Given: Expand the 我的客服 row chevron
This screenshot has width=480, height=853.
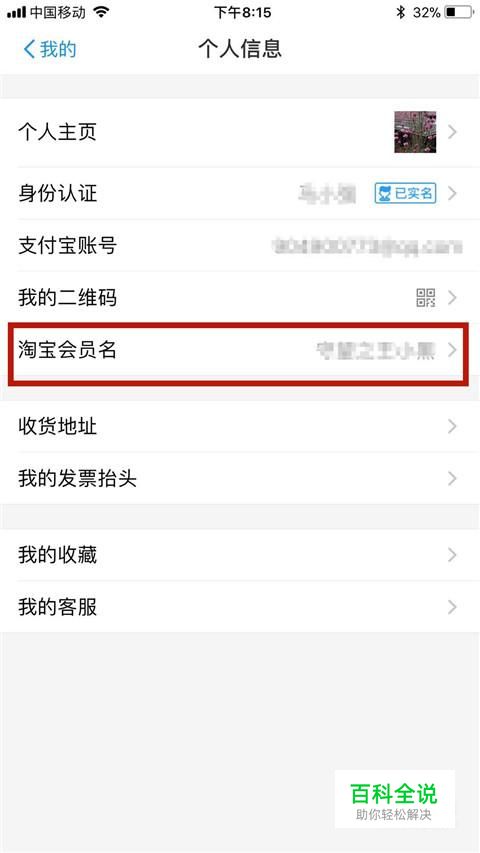Looking at the screenshot, I should [x=452, y=607].
